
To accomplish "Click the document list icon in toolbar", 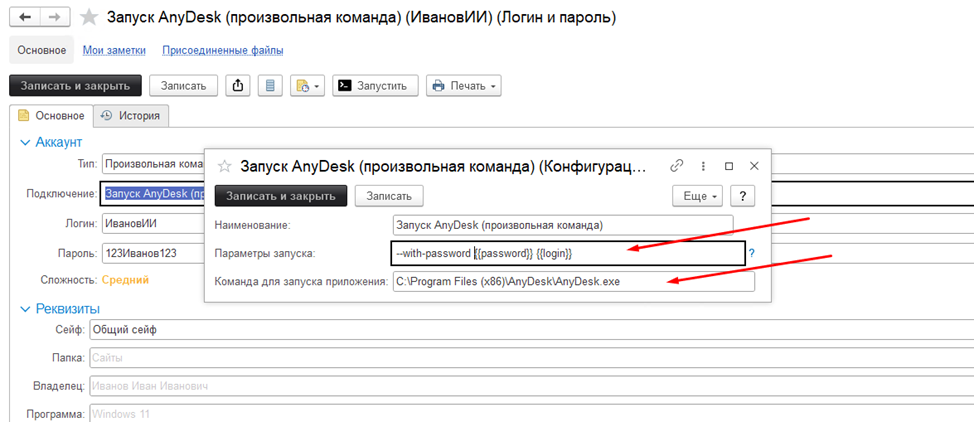I will 269,86.
